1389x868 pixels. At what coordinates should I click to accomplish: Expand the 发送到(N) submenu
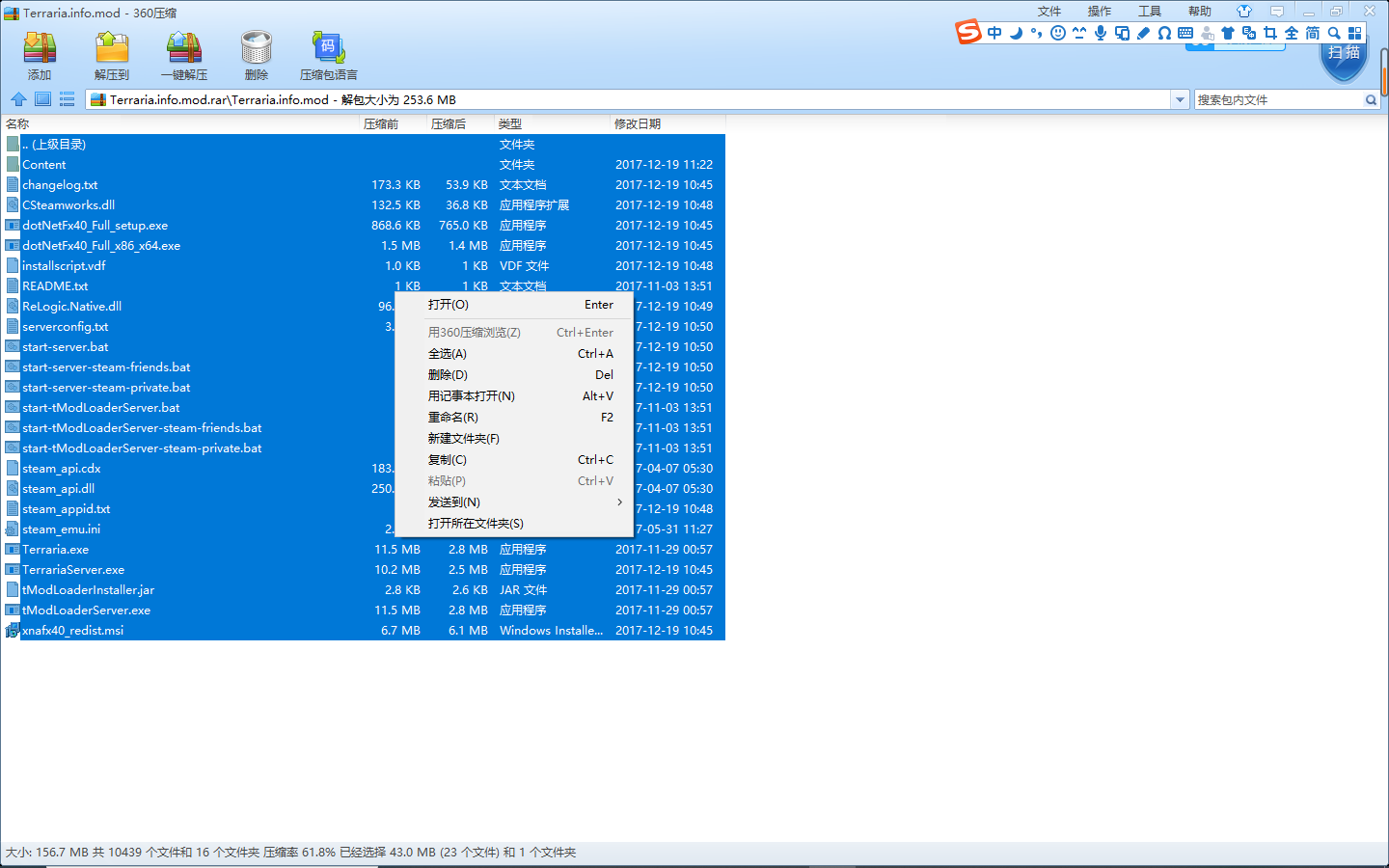click(x=514, y=502)
